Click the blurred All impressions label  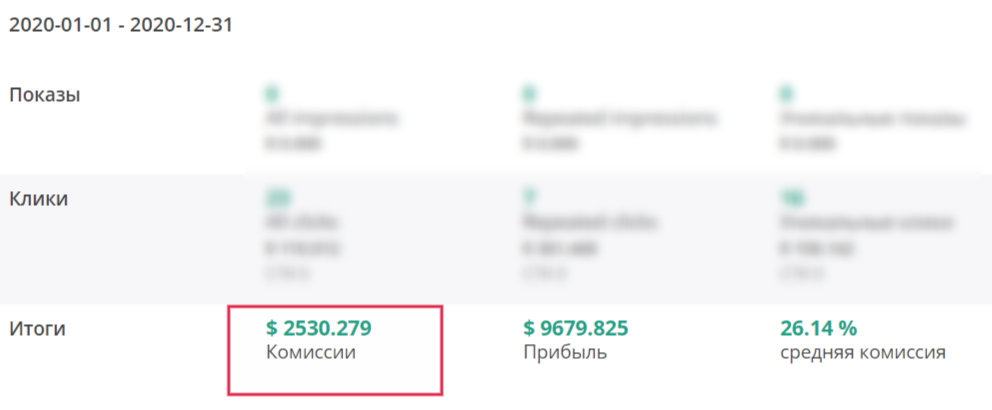pos(332,118)
